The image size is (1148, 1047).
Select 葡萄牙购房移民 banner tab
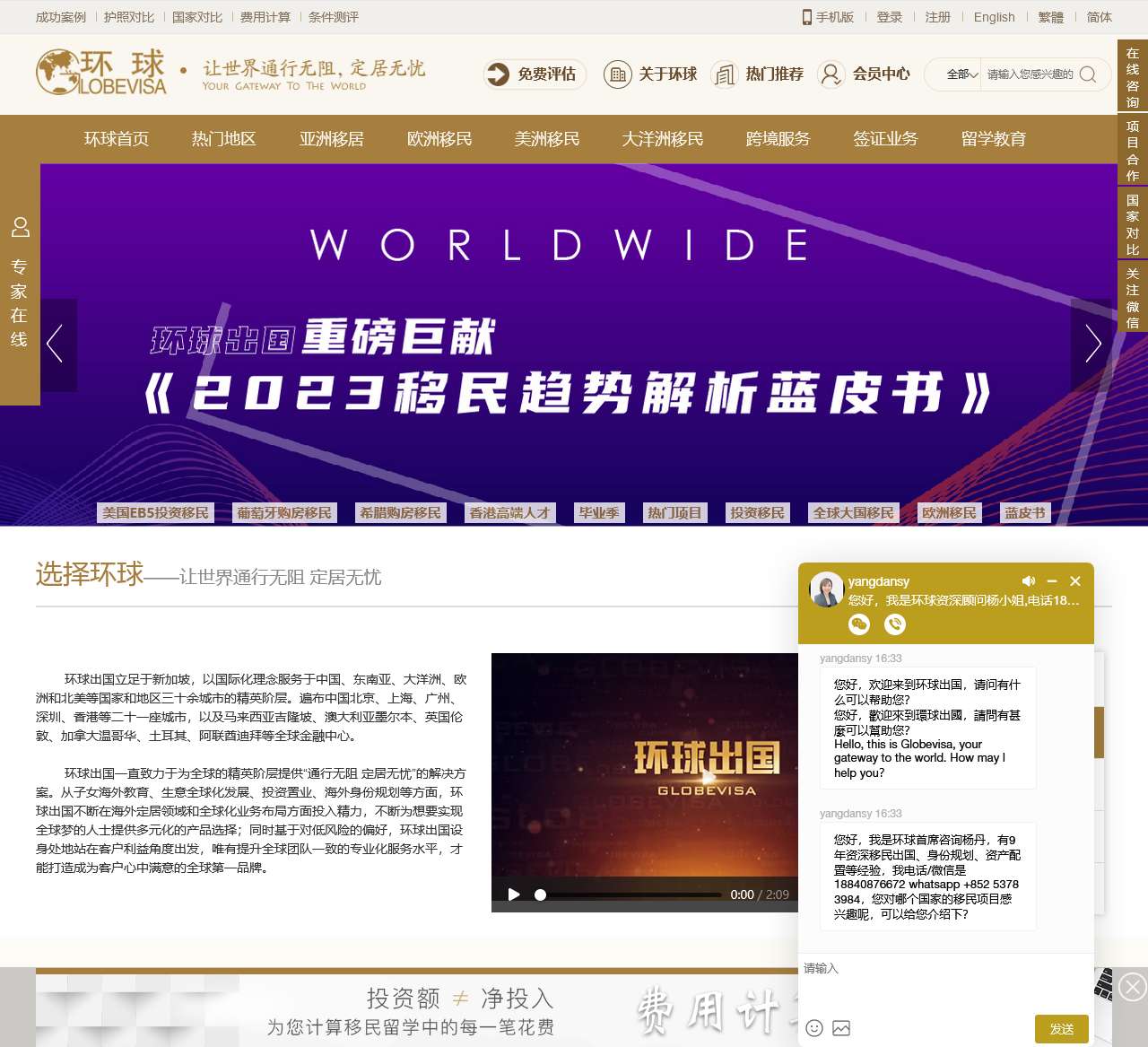coord(284,513)
